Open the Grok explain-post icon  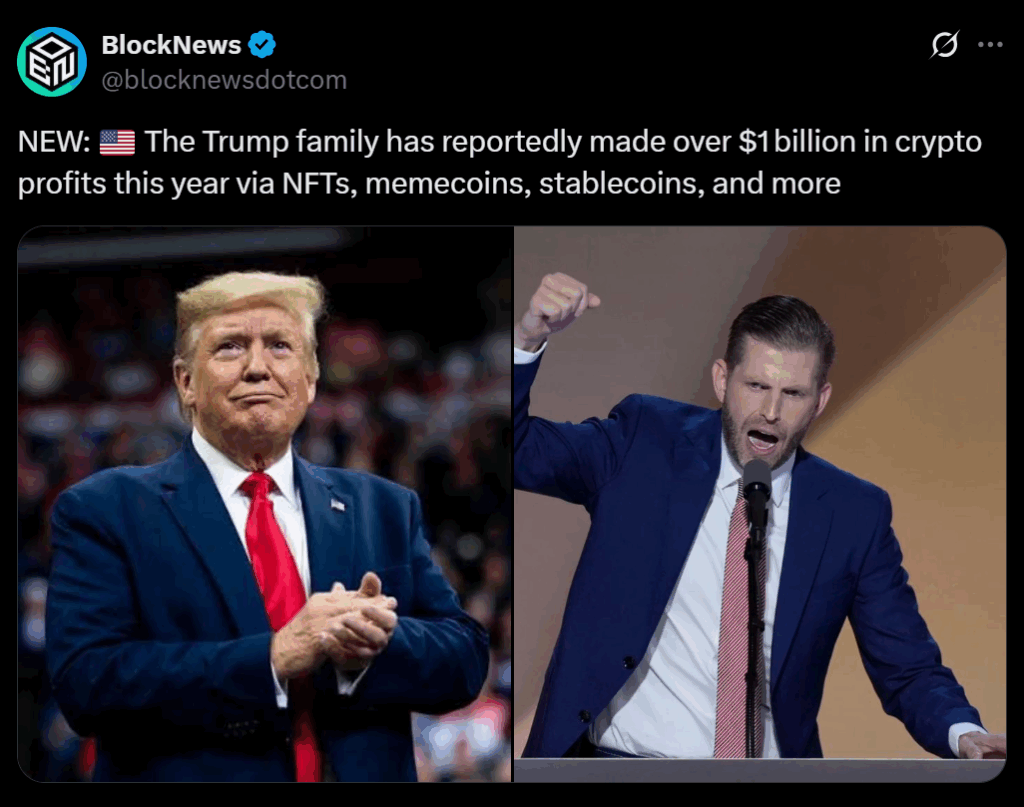tap(944, 45)
